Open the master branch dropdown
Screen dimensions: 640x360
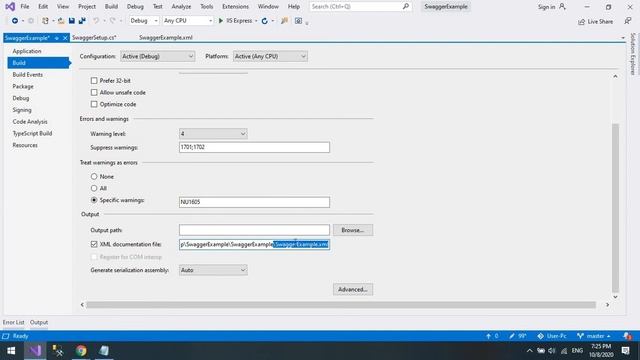[x=594, y=336]
